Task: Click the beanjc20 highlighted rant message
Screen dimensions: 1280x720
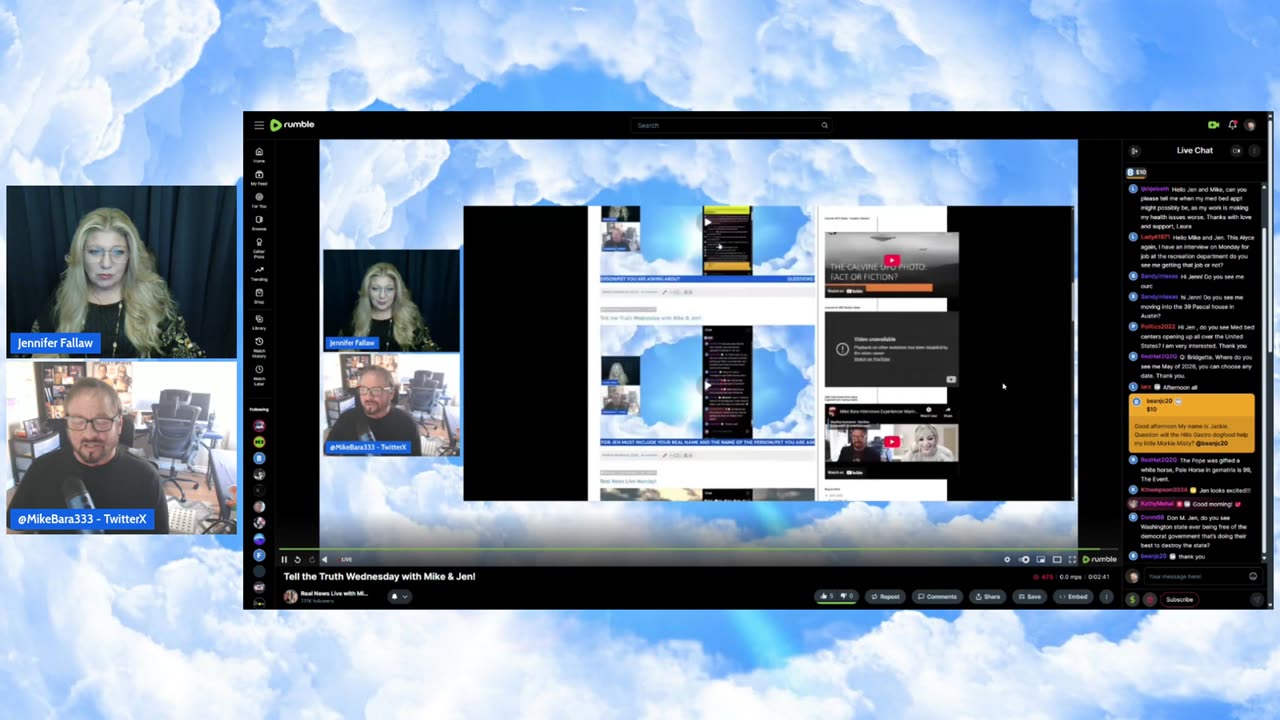Action: [1192, 421]
